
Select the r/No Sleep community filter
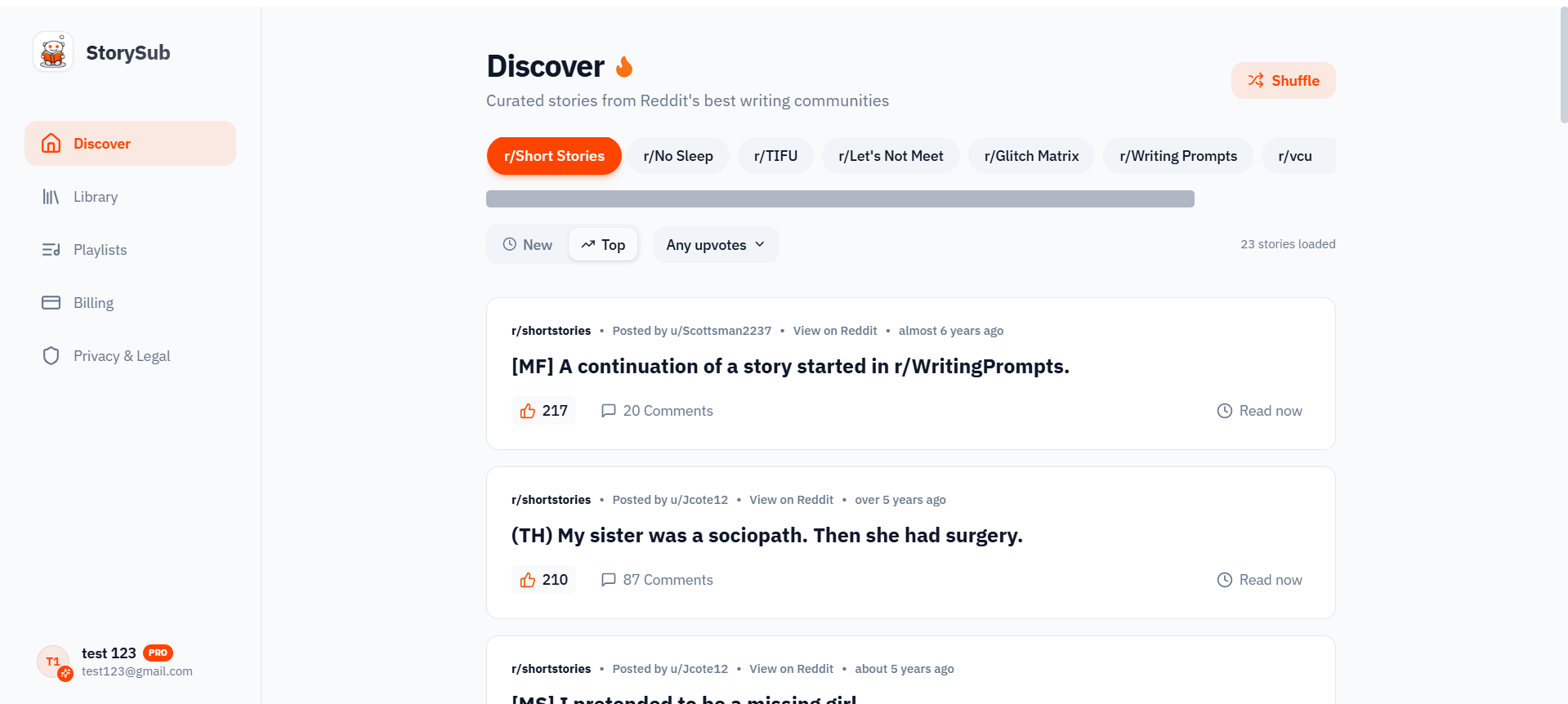(678, 155)
